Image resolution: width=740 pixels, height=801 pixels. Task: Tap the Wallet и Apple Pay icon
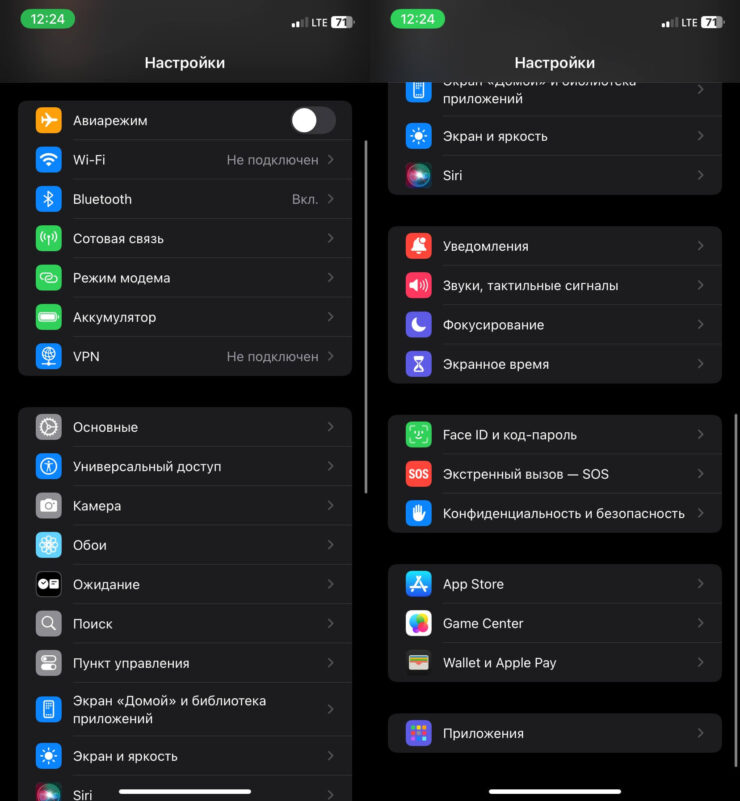[x=418, y=663]
